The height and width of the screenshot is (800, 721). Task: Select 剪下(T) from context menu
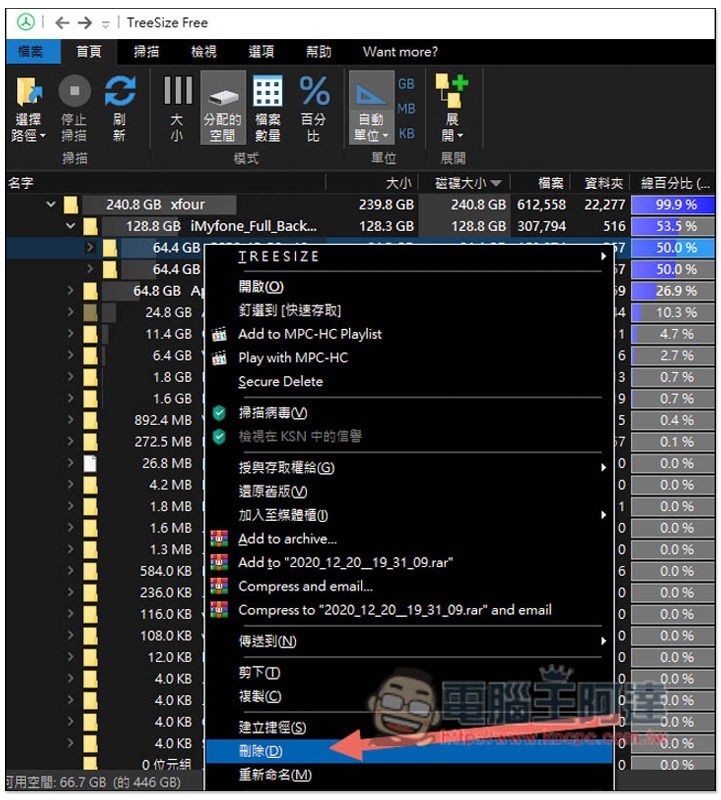(409, 673)
